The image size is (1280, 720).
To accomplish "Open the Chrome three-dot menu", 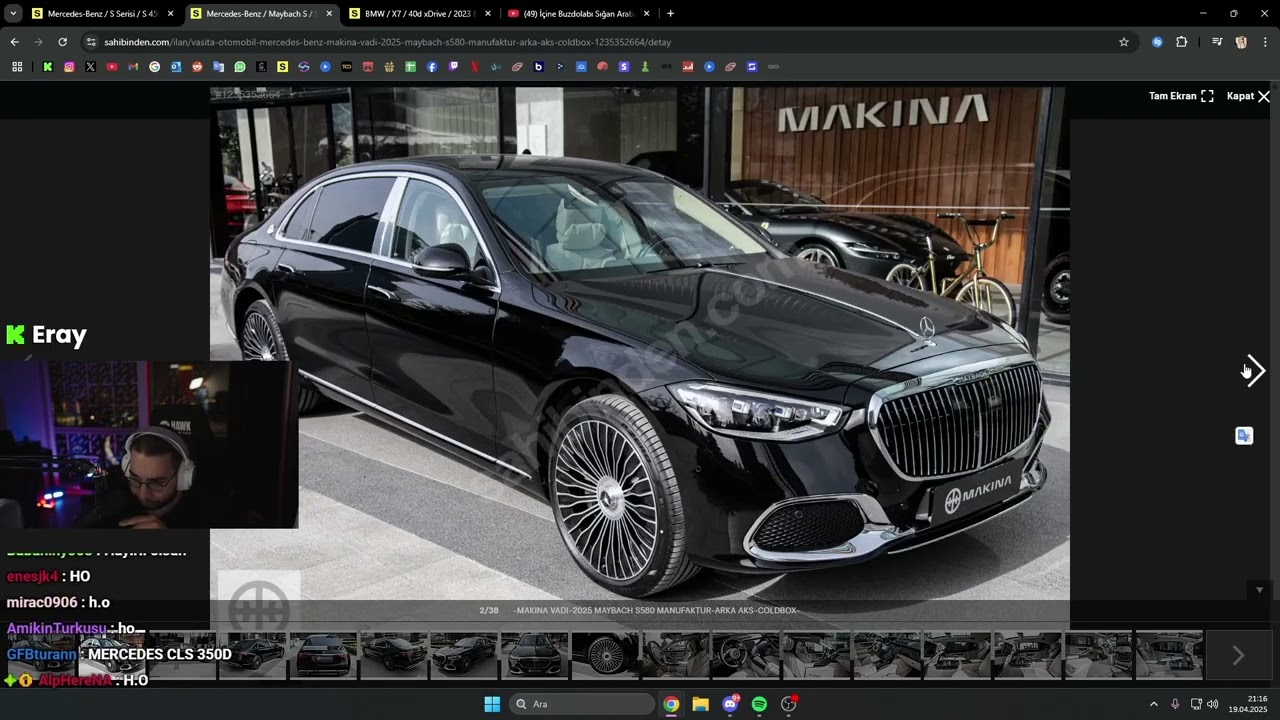I will [1265, 42].
